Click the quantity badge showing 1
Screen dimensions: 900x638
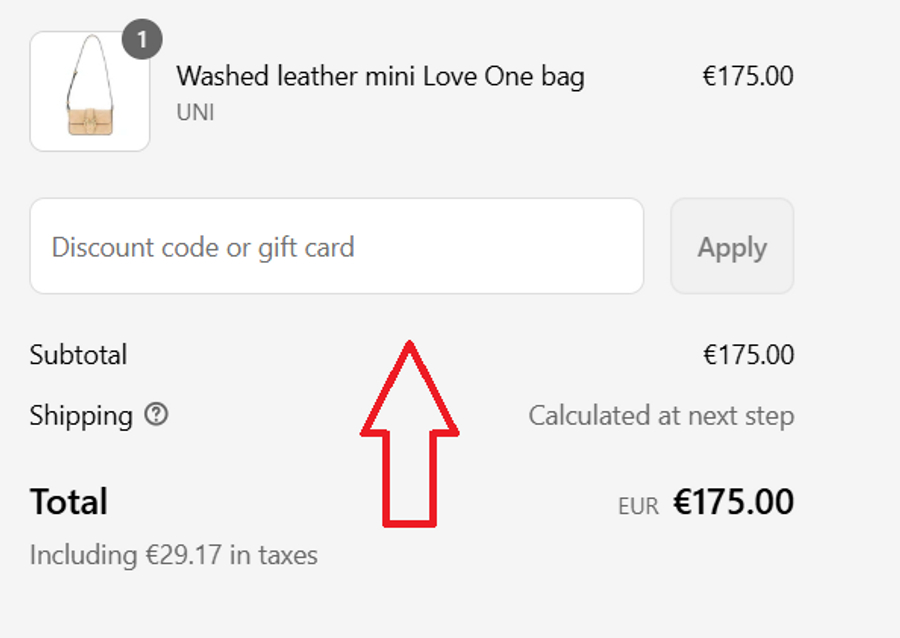click(x=142, y=40)
